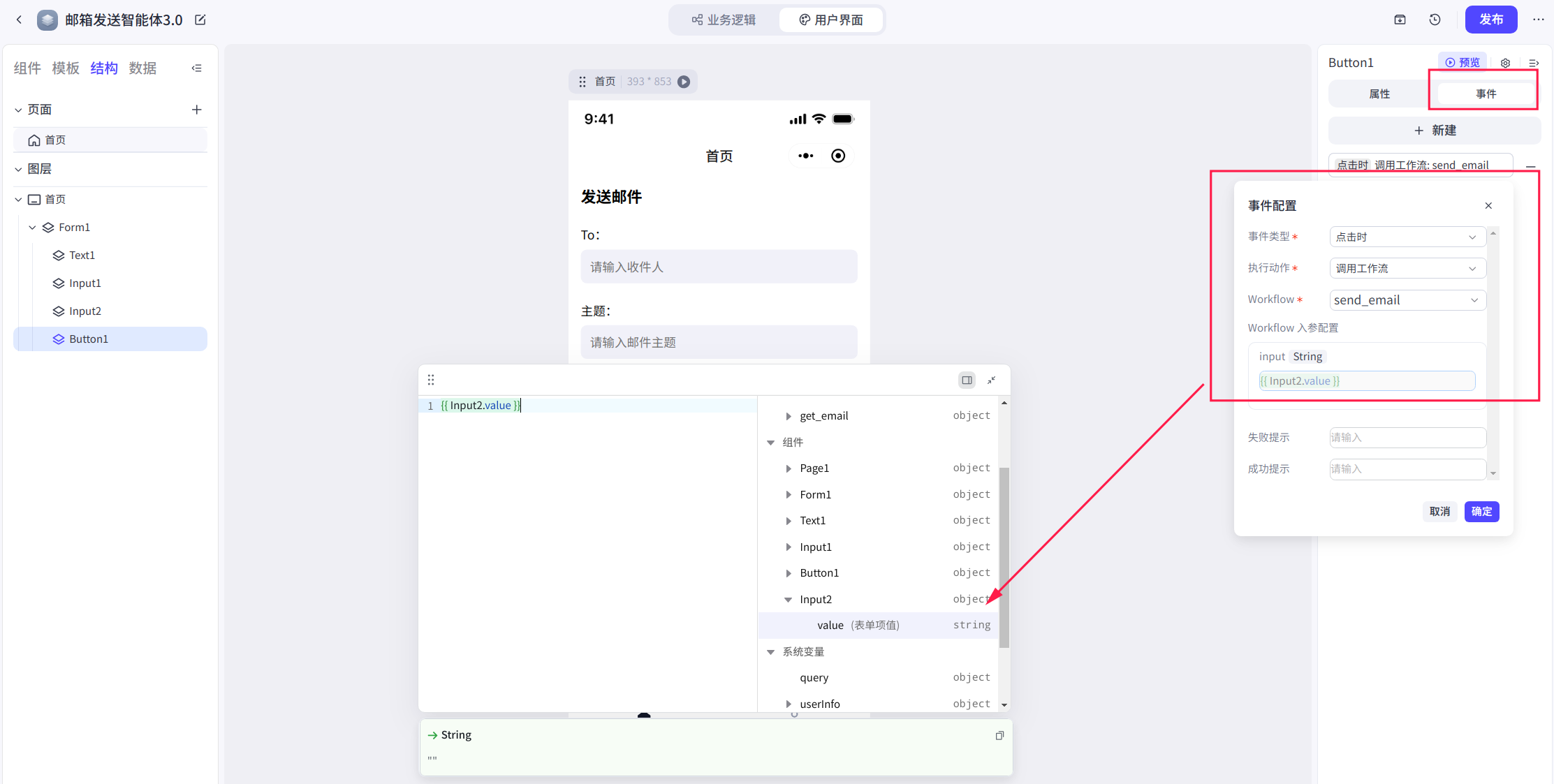Click the 失败提示 input field
The width and height of the screenshot is (1554, 784).
tap(1407, 438)
